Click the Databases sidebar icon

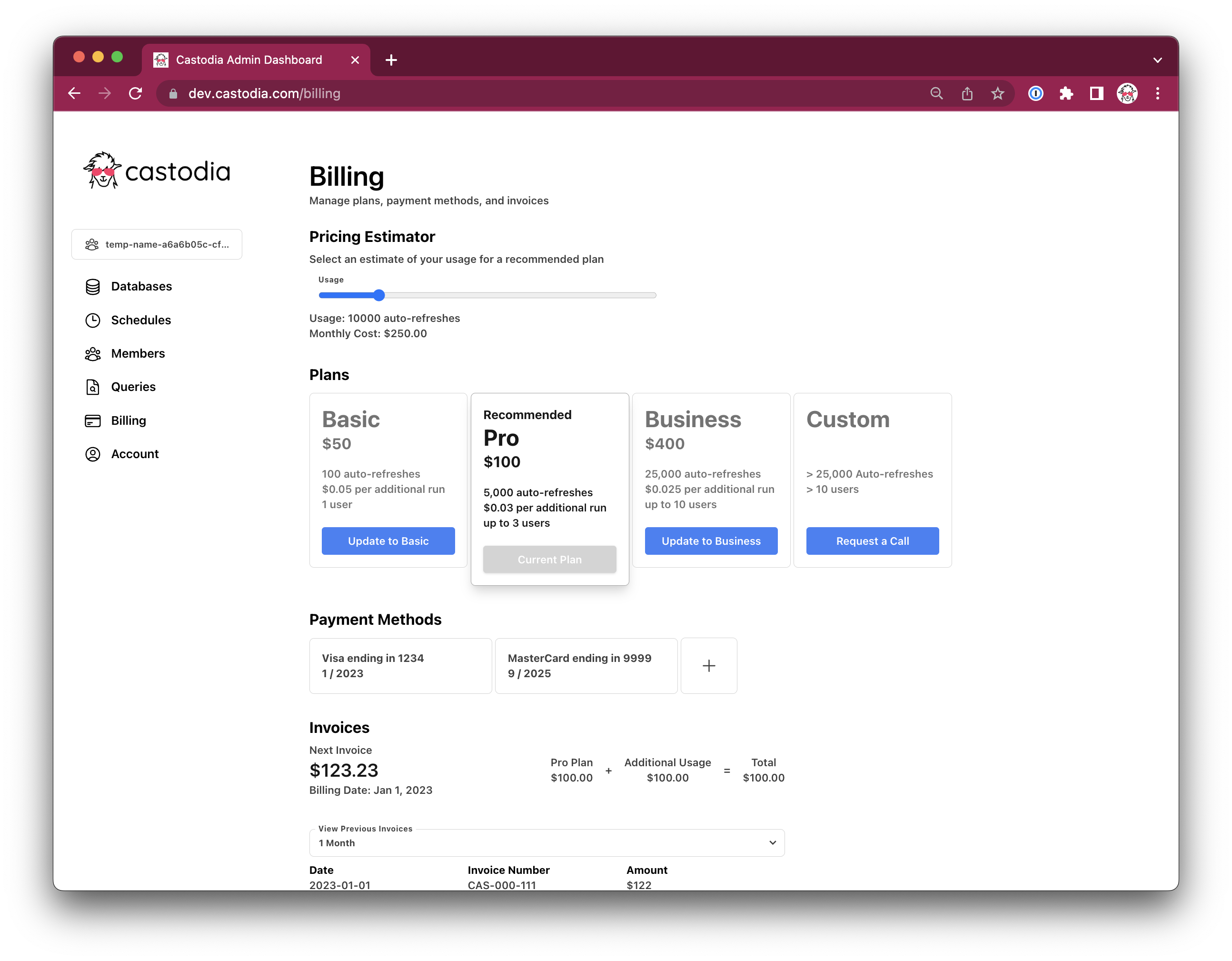[92, 287]
